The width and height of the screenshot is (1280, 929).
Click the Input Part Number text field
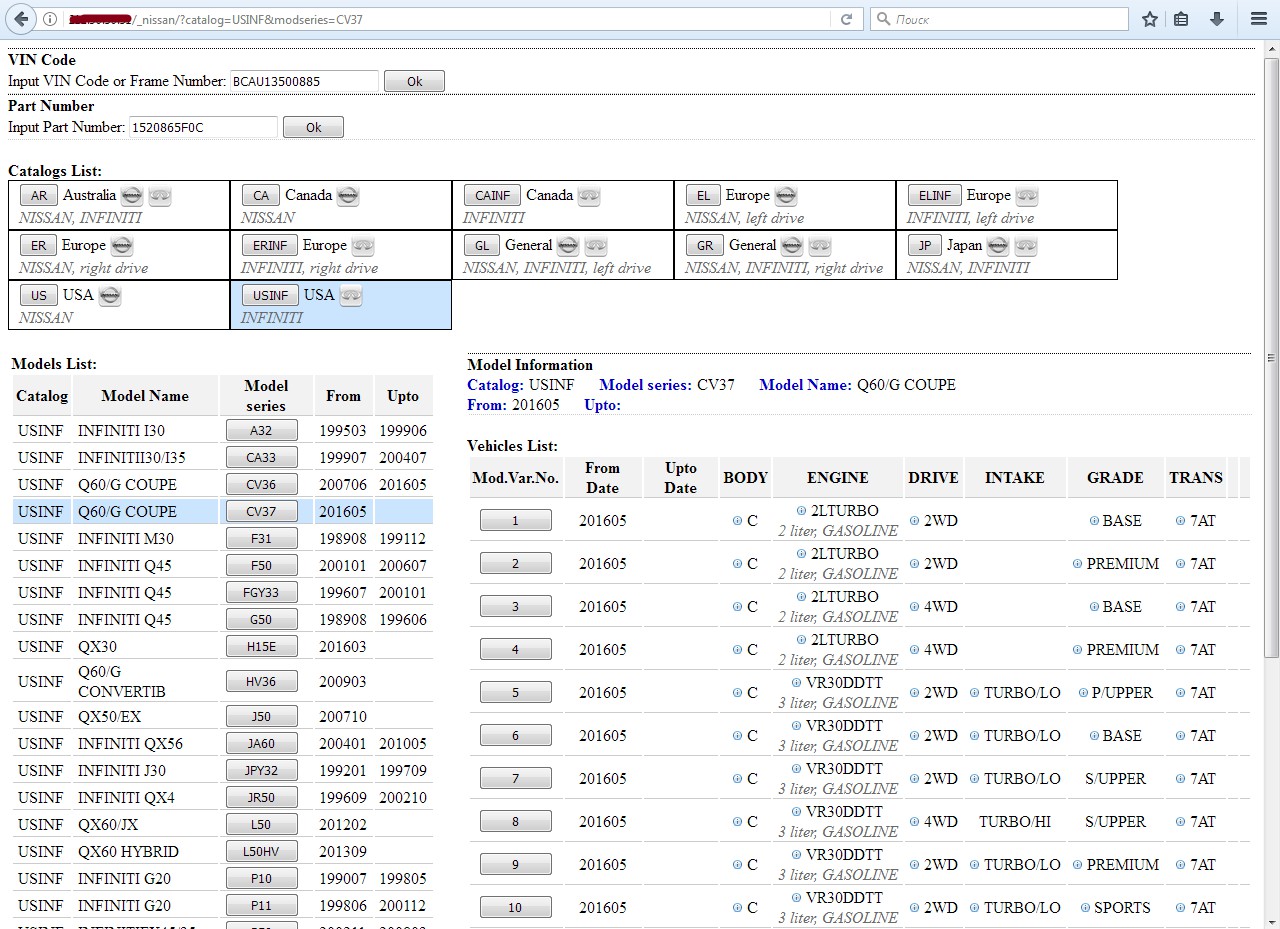click(203, 128)
